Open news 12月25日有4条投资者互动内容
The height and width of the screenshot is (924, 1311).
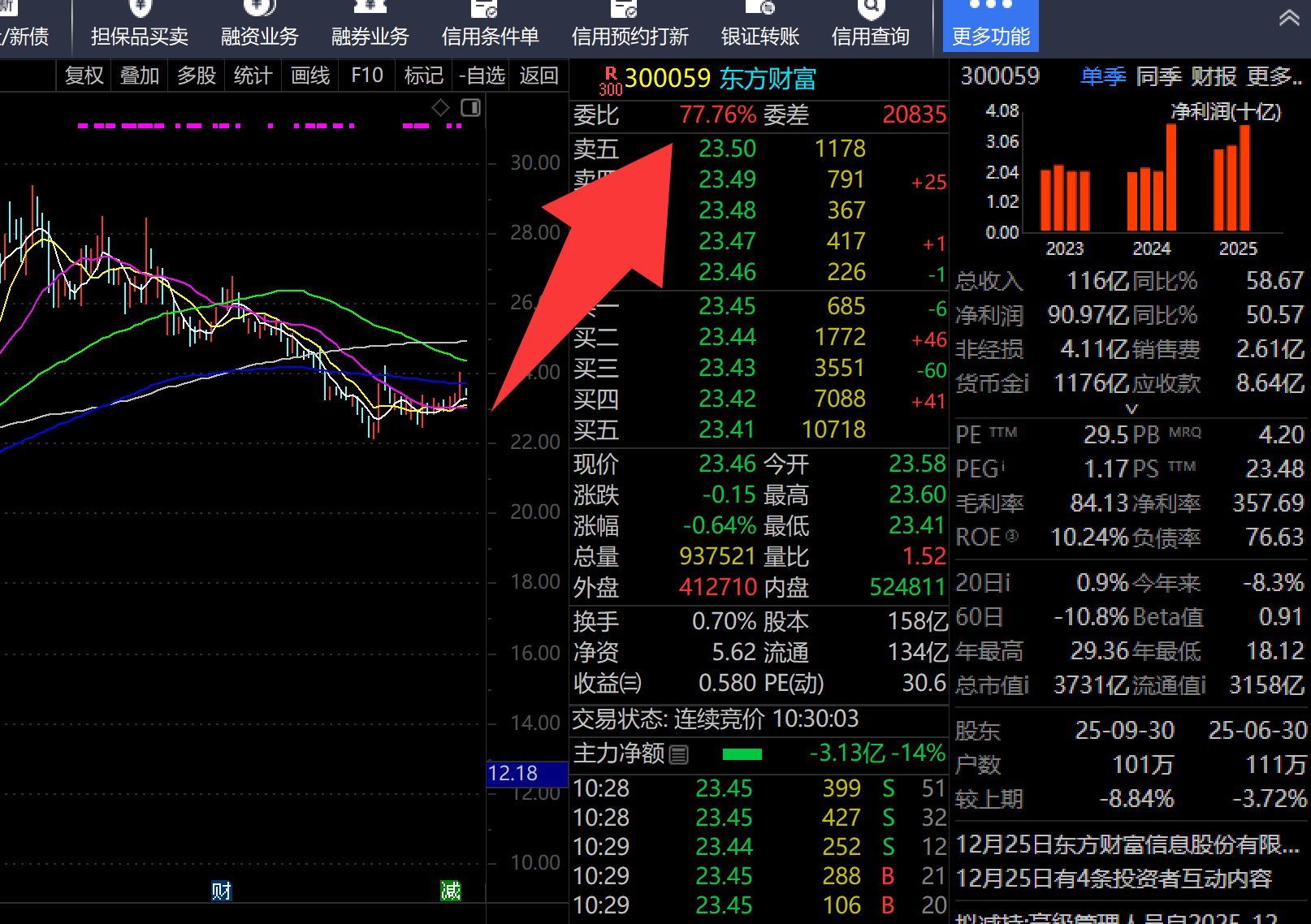pyautogui.click(x=1114, y=879)
